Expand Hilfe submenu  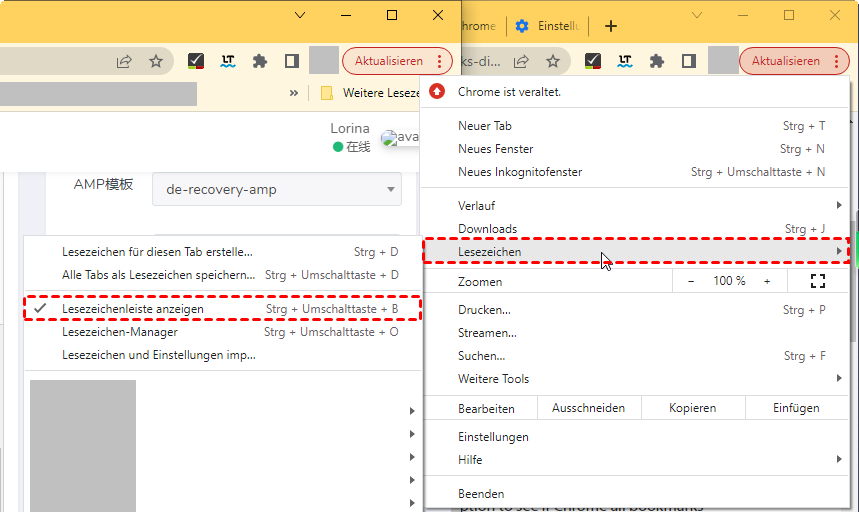635,460
